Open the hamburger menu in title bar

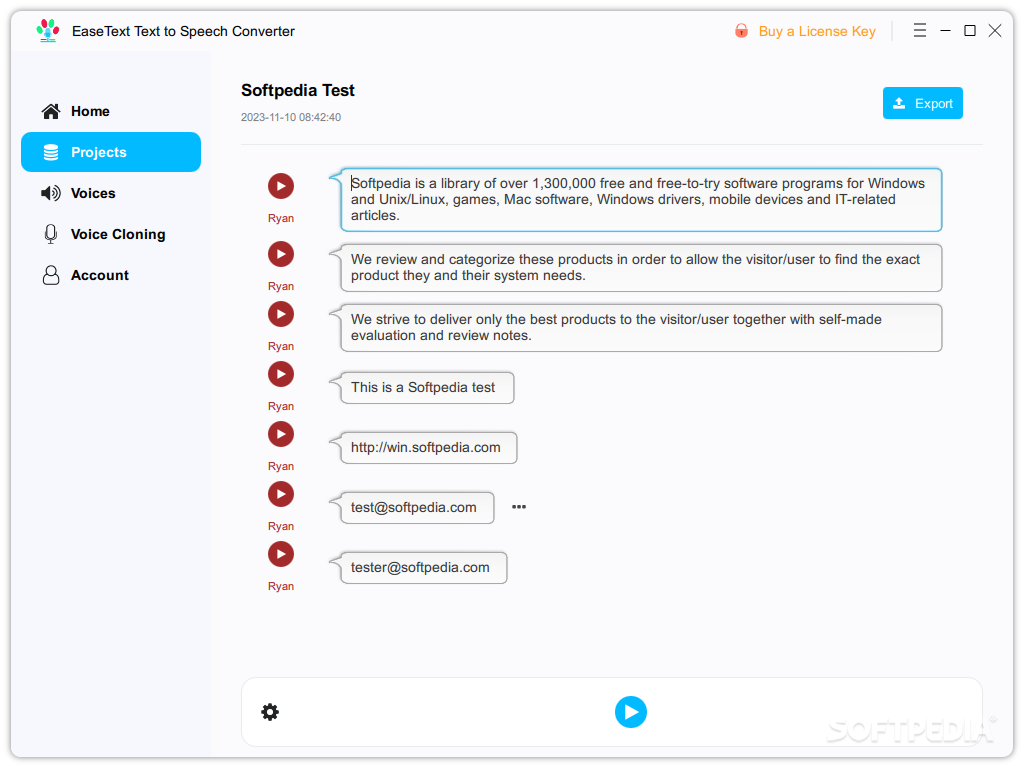(x=920, y=31)
